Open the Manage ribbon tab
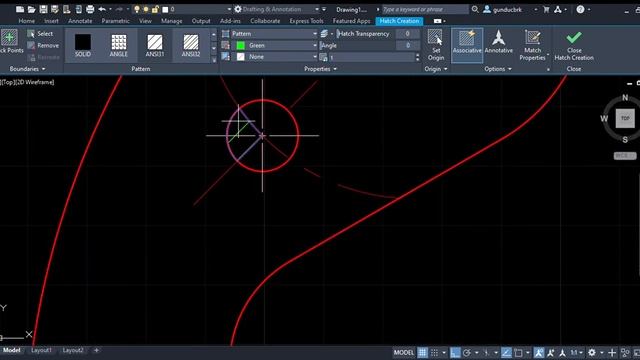 pyautogui.click(x=171, y=21)
